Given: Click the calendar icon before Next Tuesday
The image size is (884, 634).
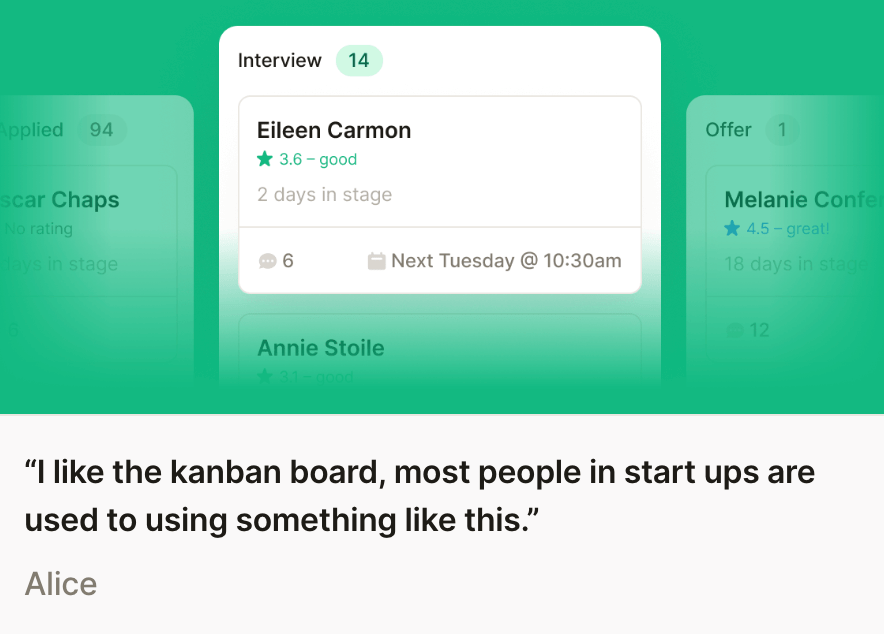Looking at the screenshot, I should [x=377, y=261].
